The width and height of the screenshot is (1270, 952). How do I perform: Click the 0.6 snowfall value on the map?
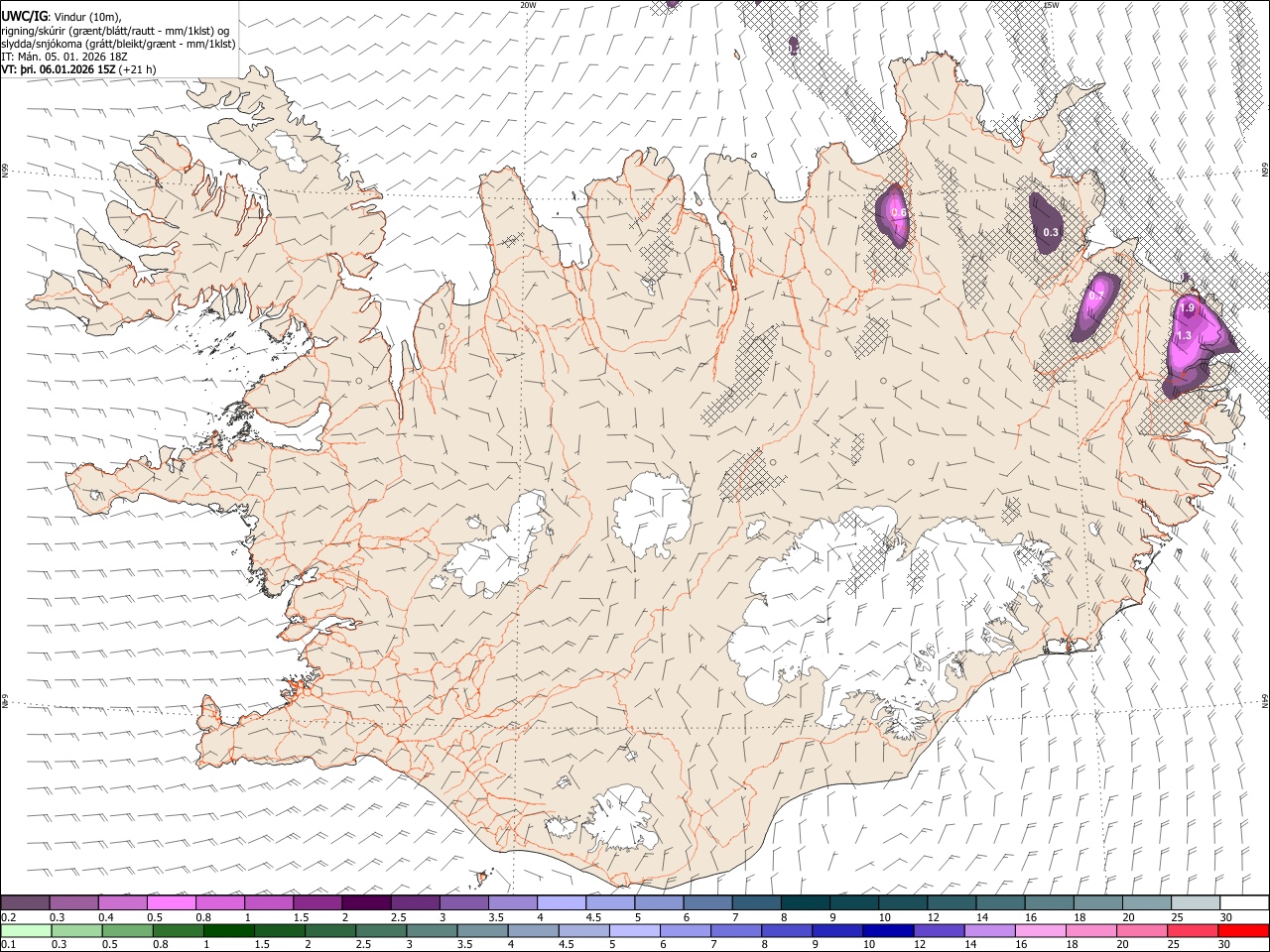click(899, 212)
